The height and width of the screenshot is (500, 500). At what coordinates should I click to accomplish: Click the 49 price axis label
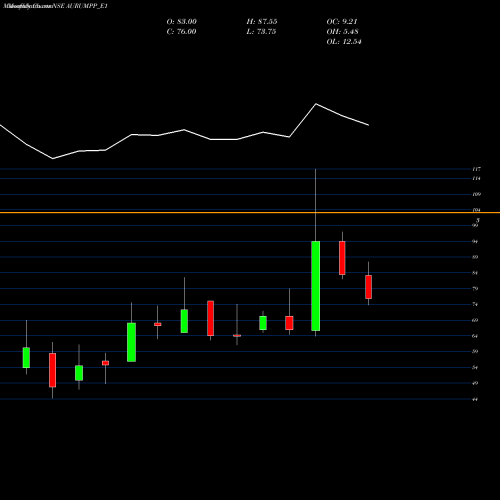[475, 383]
